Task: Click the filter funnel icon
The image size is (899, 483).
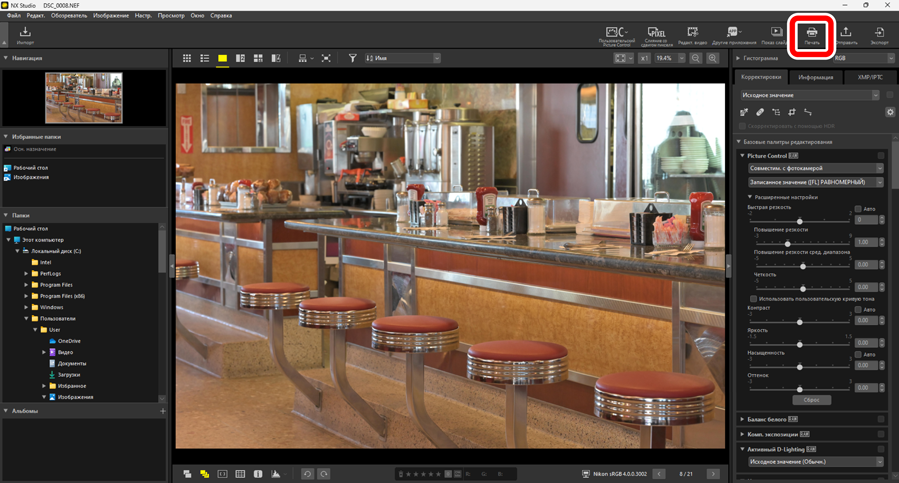Action: (352, 59)
